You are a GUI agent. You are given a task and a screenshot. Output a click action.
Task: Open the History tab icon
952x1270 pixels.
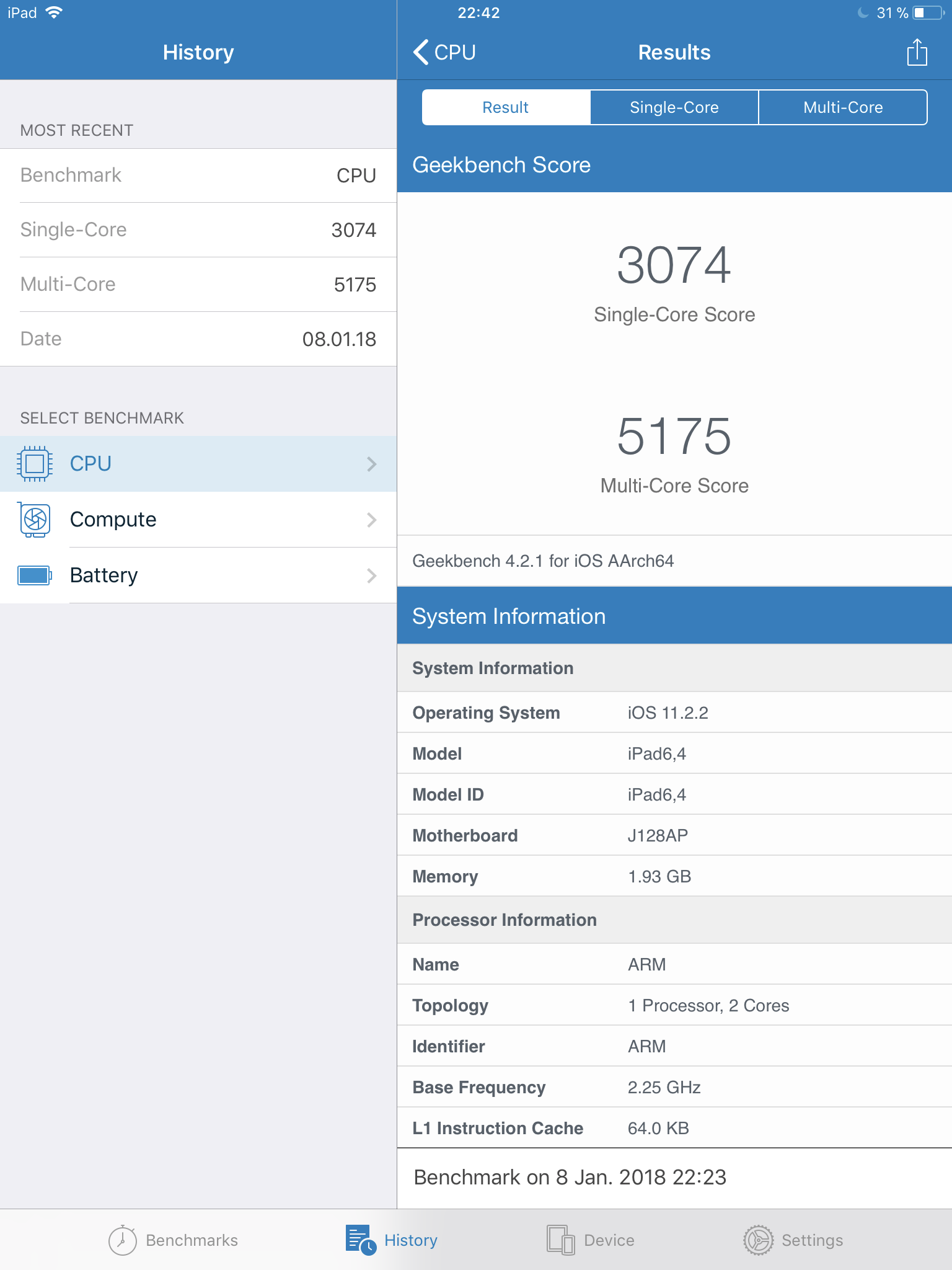(361, 1240)
